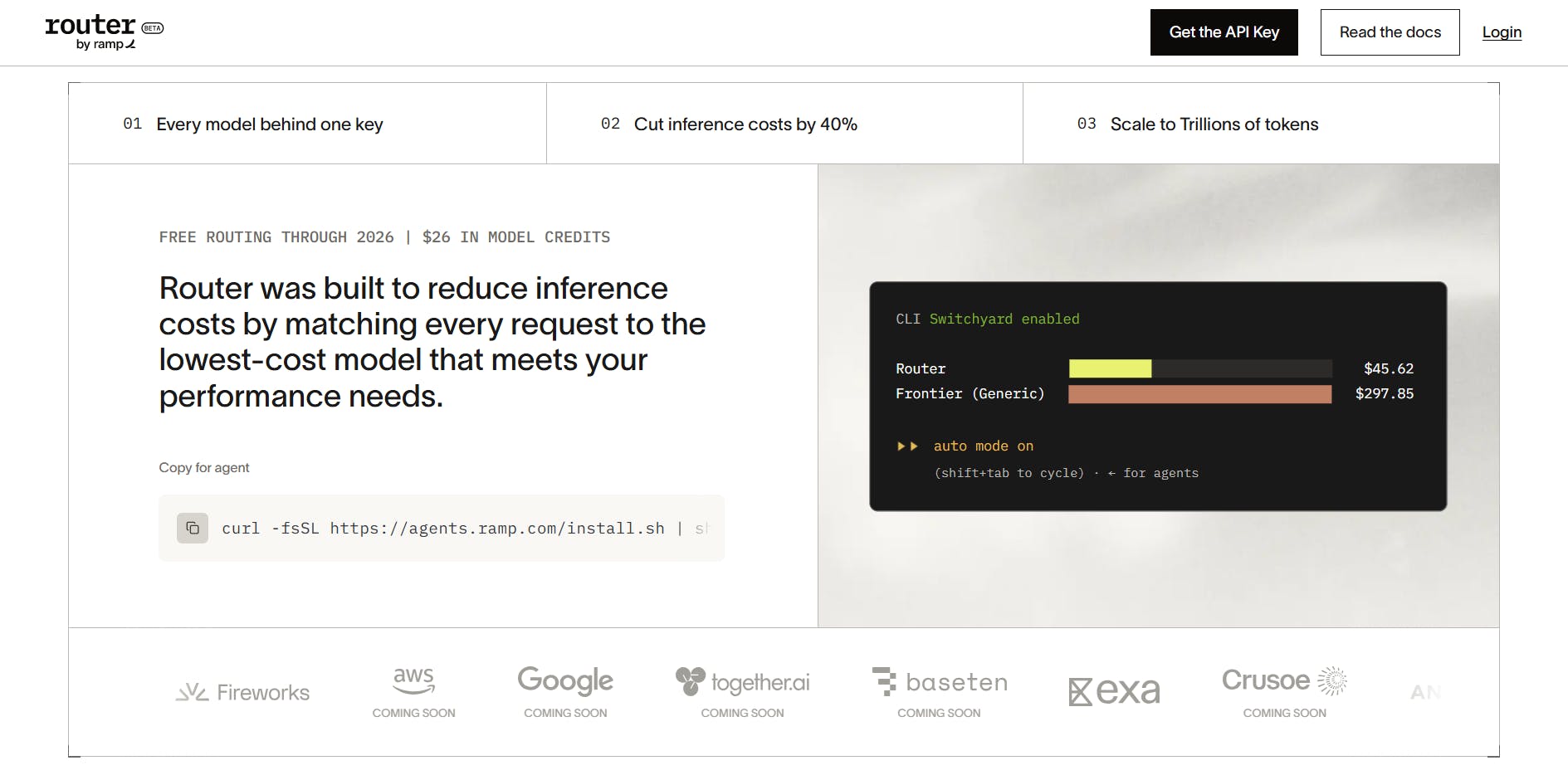
Task: Click 'COMING SOON' under baseten
Action: (x=939, y=713)
